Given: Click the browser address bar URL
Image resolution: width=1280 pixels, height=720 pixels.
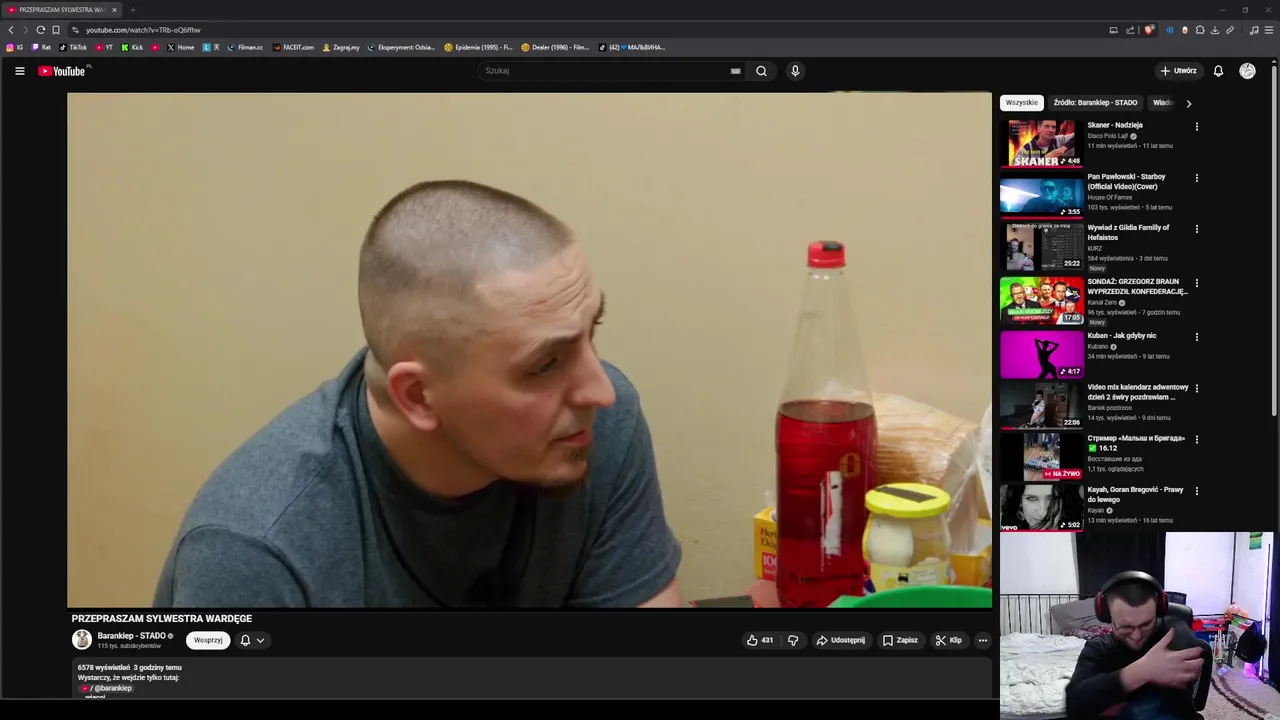Looking at the screenshot, I should (143, 30).
